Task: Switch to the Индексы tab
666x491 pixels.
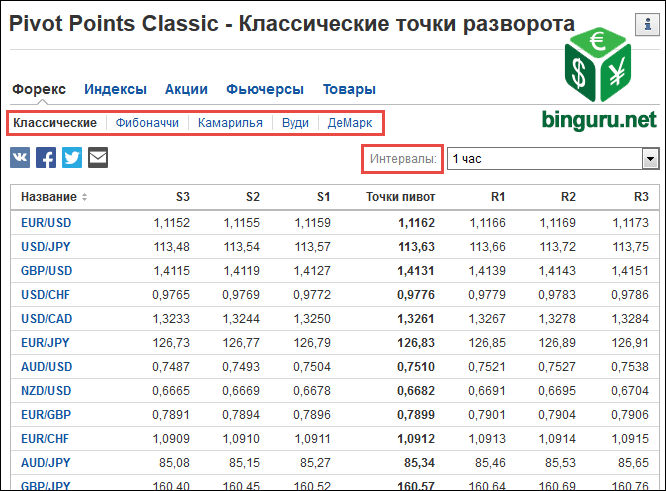Action: (115, 89)
